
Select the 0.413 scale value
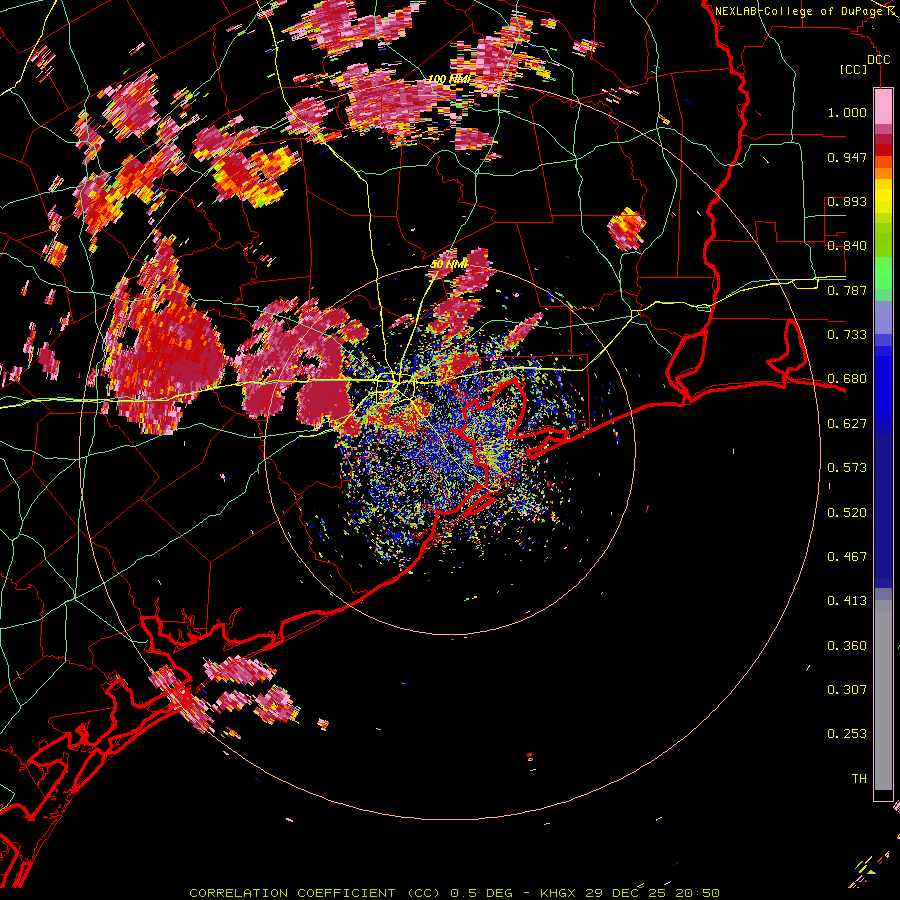click(847, 601)
